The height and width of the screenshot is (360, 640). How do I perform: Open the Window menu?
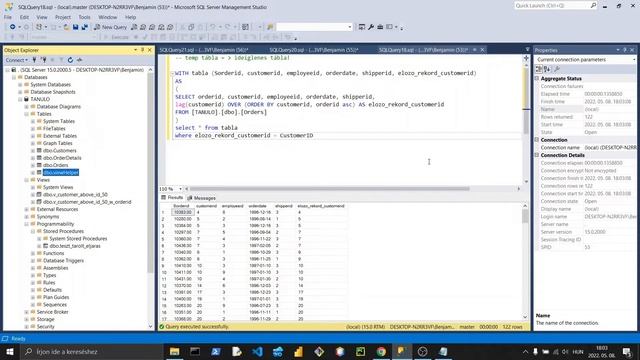(x=107, y=17)
